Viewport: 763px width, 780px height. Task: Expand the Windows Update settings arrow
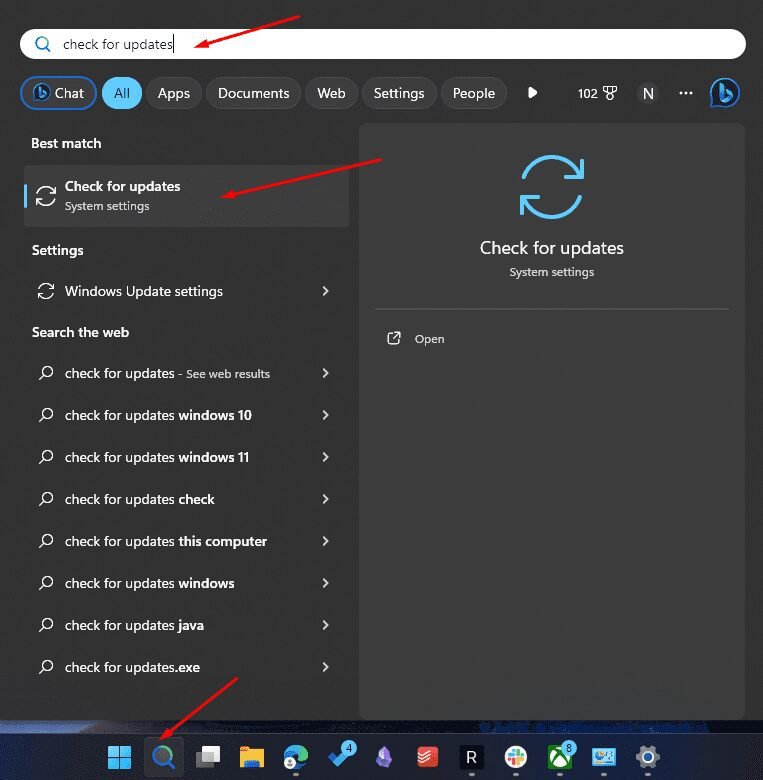click(325, 291)
